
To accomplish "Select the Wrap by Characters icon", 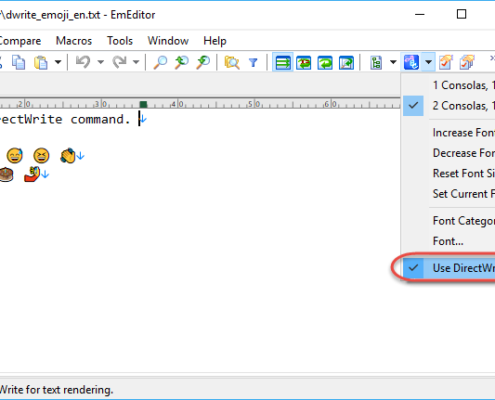I will (304, 62).
